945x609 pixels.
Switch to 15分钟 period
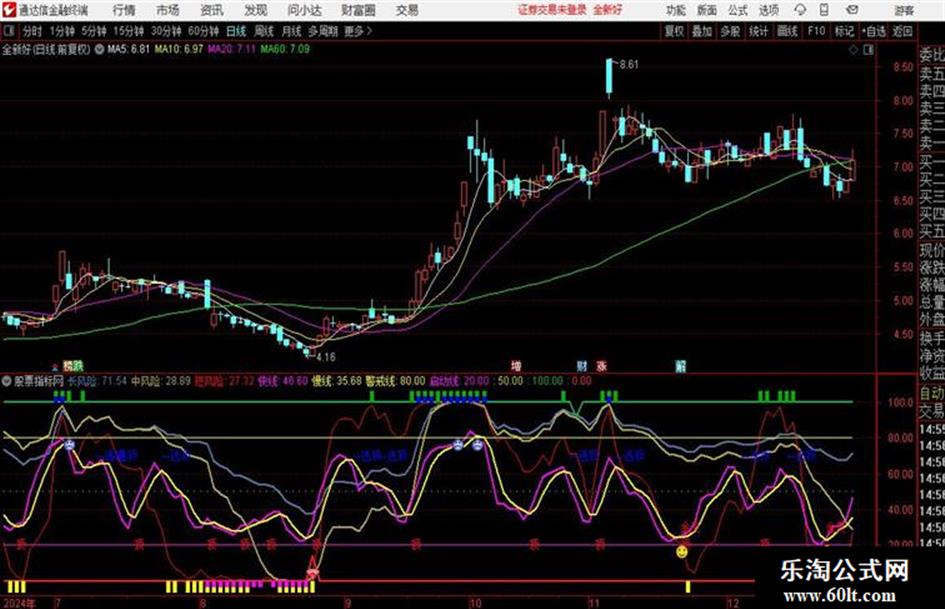click(128, 31)
